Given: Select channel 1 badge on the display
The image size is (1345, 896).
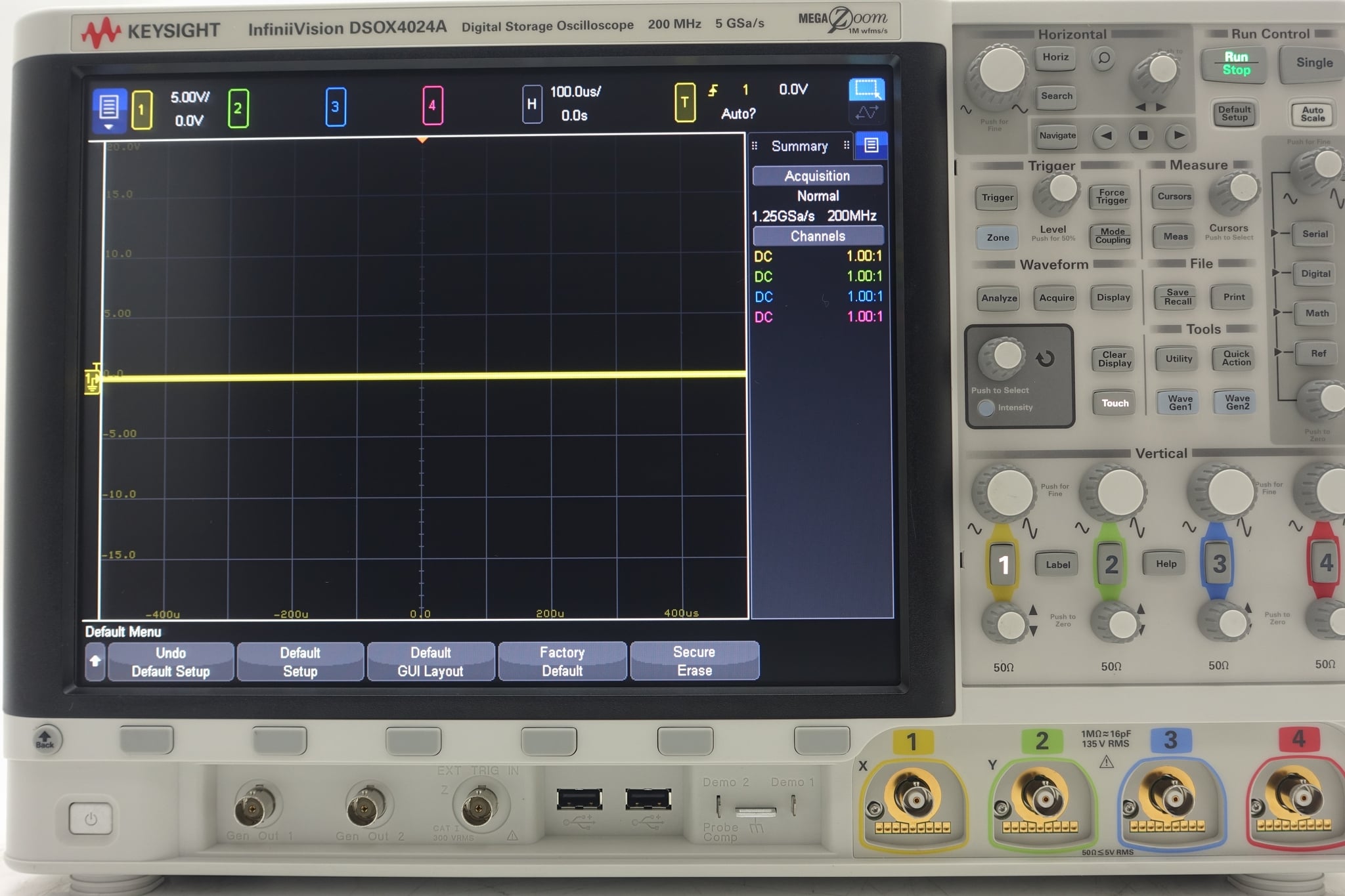Looking at the screenshot, I should click(x=142, y=109).
